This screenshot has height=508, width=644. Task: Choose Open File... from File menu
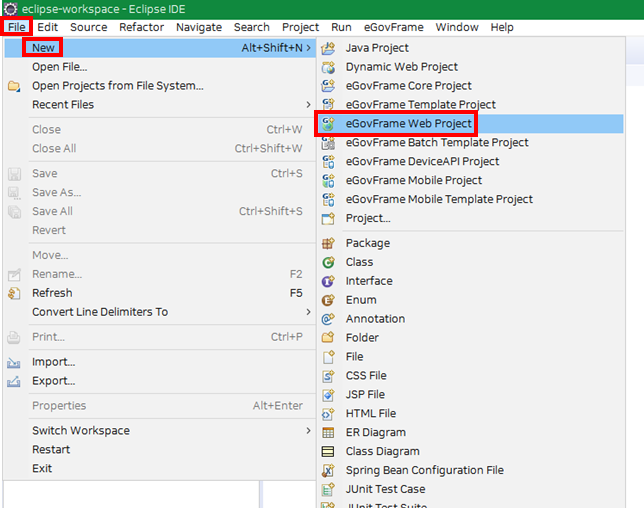(x=159, y=67)
